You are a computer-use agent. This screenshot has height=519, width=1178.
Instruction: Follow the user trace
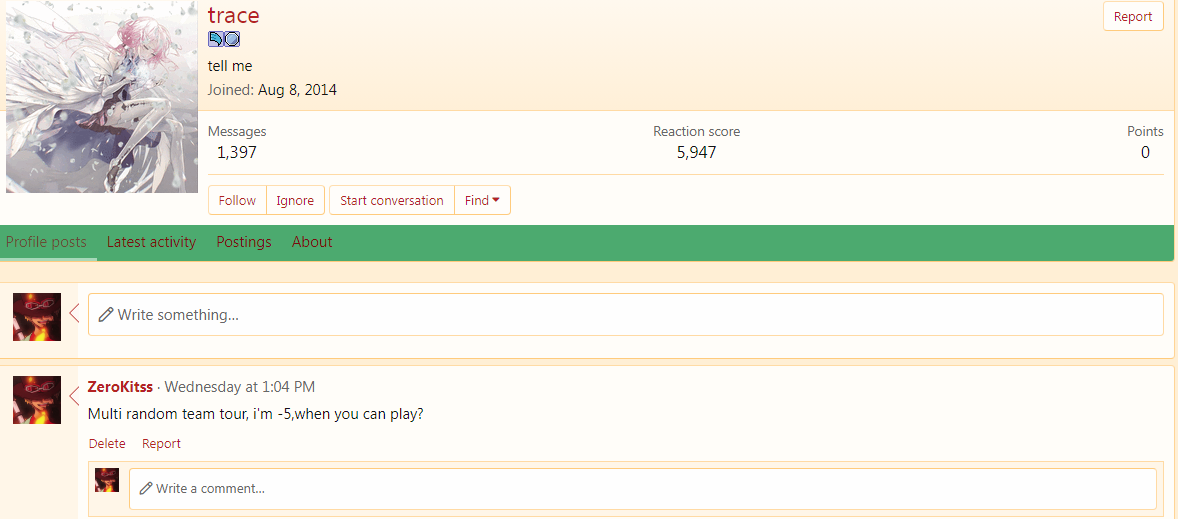[237, 200]
